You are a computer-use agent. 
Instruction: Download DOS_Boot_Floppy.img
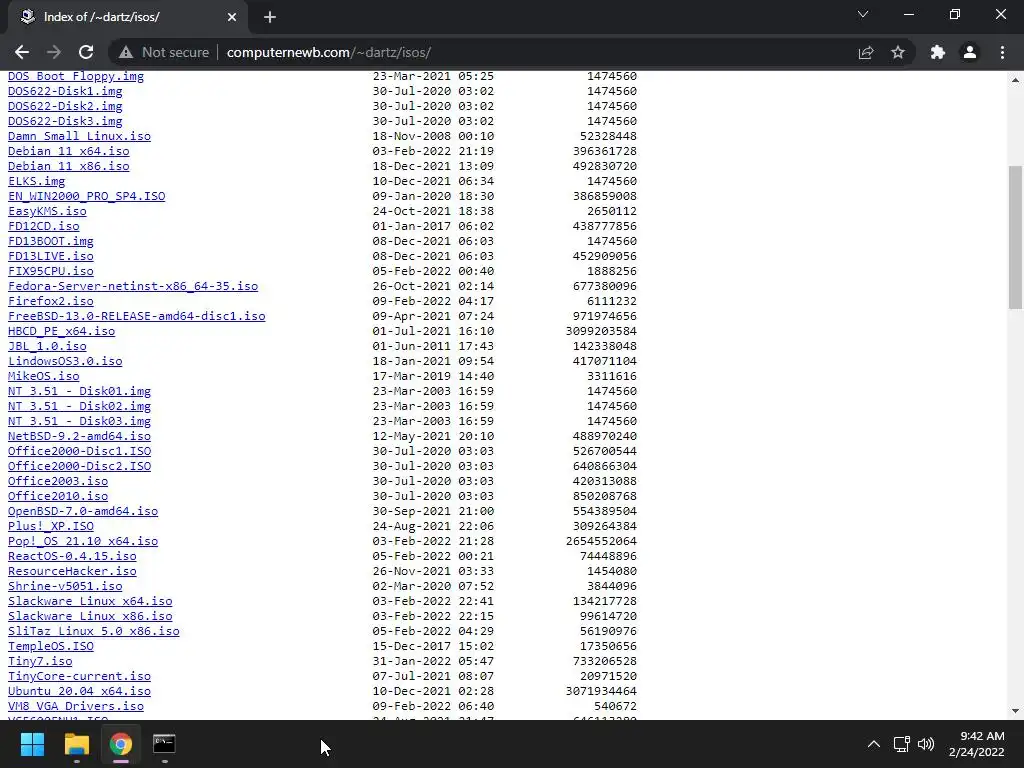click(76, 76)
